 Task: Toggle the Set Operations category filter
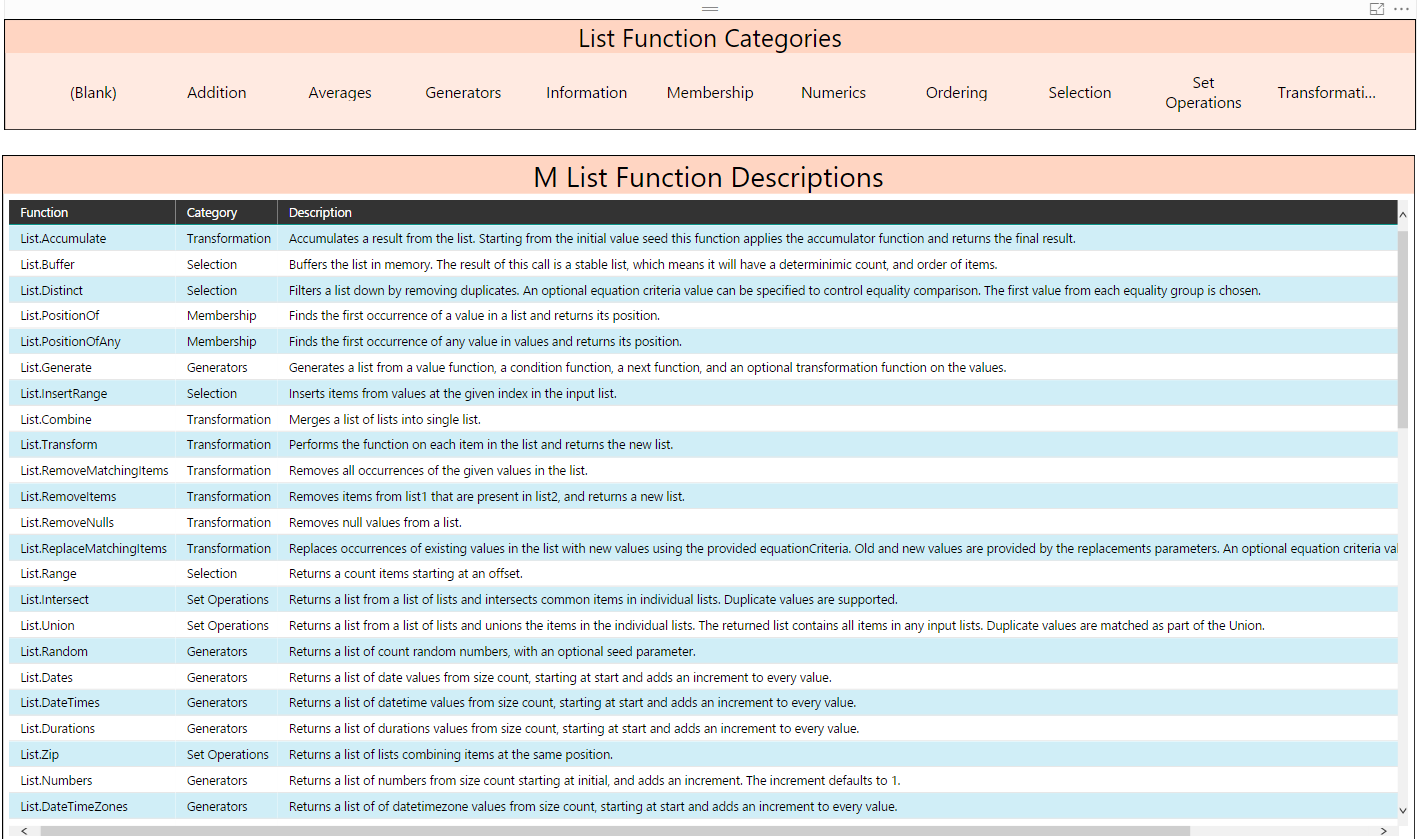1203,92
